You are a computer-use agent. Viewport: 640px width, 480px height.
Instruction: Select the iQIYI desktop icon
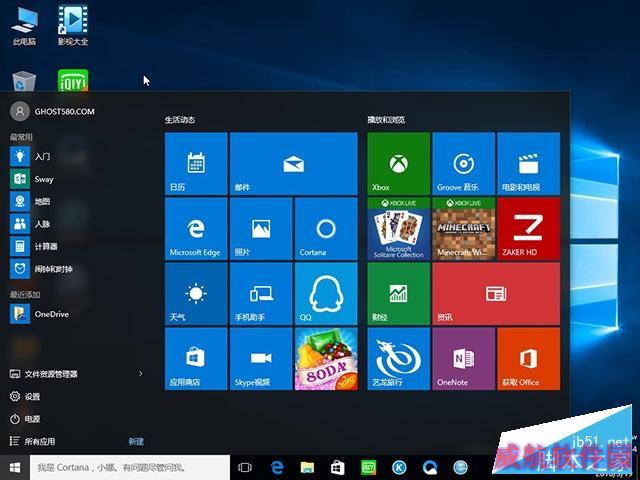click(73, 80)
